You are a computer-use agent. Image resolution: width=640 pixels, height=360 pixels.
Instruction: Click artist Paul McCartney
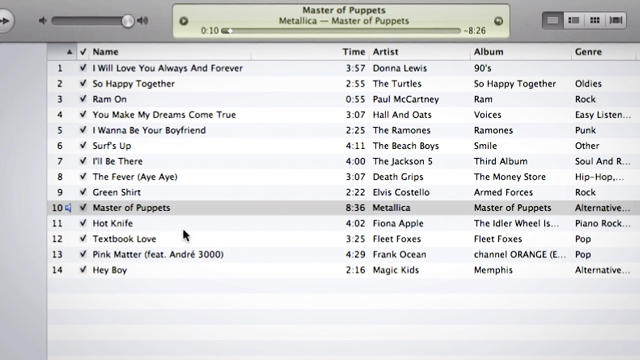coord(406,99)
